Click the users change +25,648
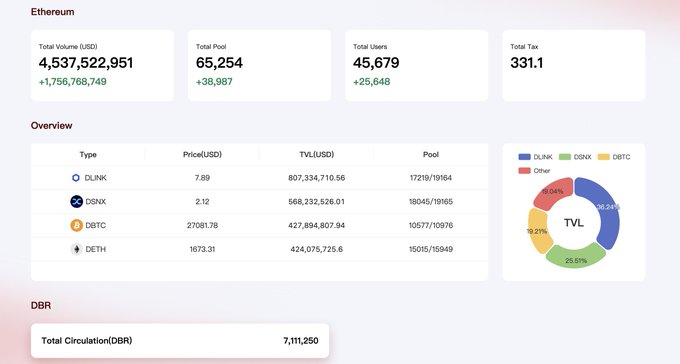This screenshot has height=364, width=680. point(372,82)
